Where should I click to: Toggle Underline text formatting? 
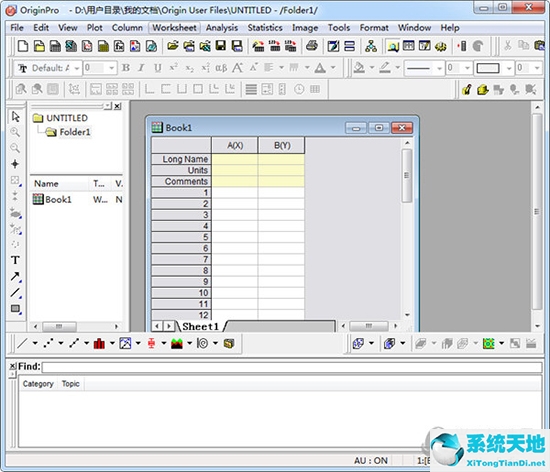158,68
